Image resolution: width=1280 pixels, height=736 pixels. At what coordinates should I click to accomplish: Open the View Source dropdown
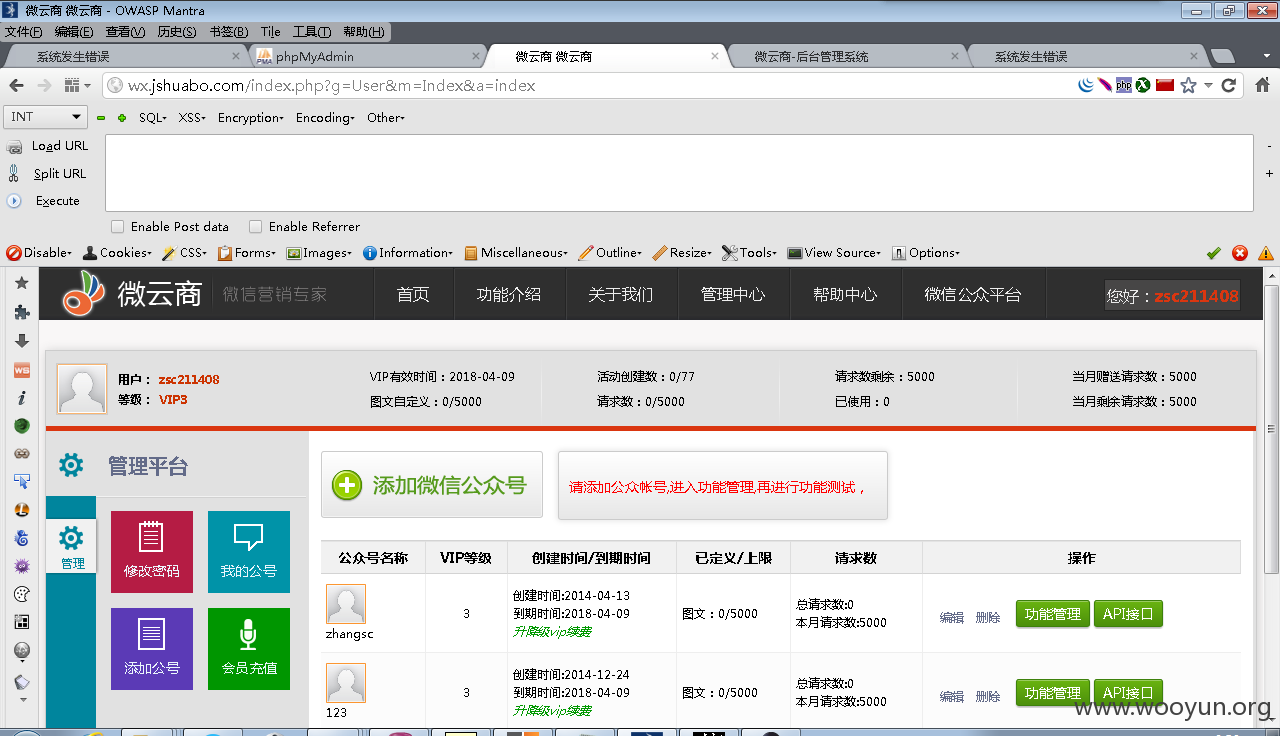[x=835, y=253]
